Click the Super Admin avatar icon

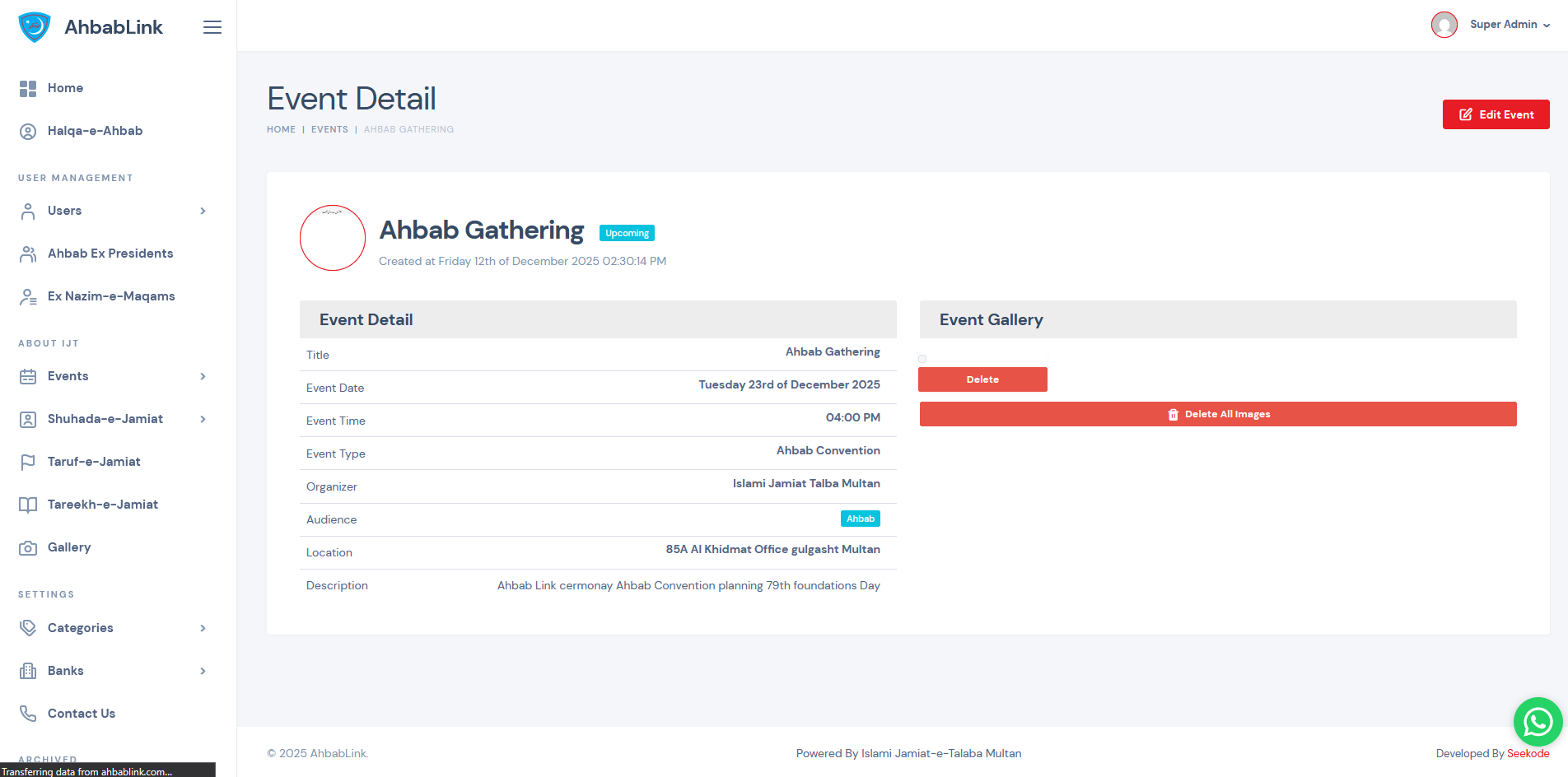1444,25
